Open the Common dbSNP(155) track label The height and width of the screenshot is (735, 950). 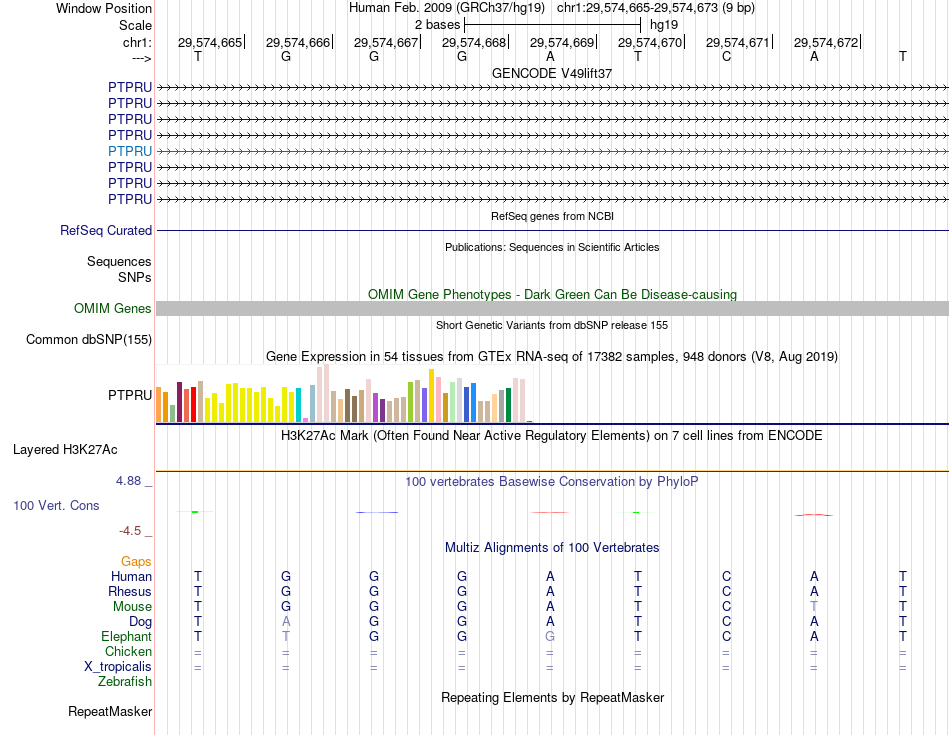coord(88,339)
